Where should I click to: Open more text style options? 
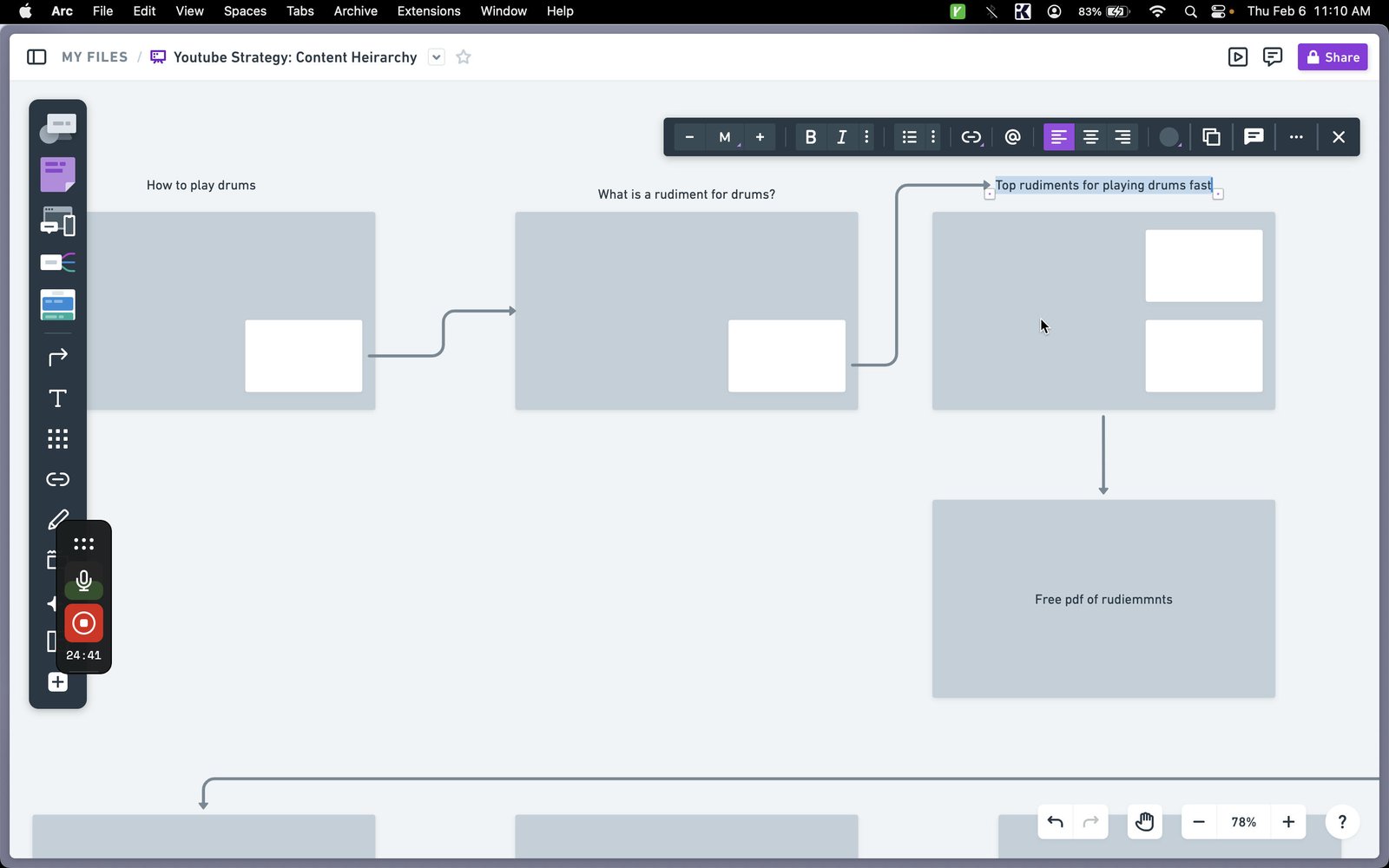[x=866, y=137]
